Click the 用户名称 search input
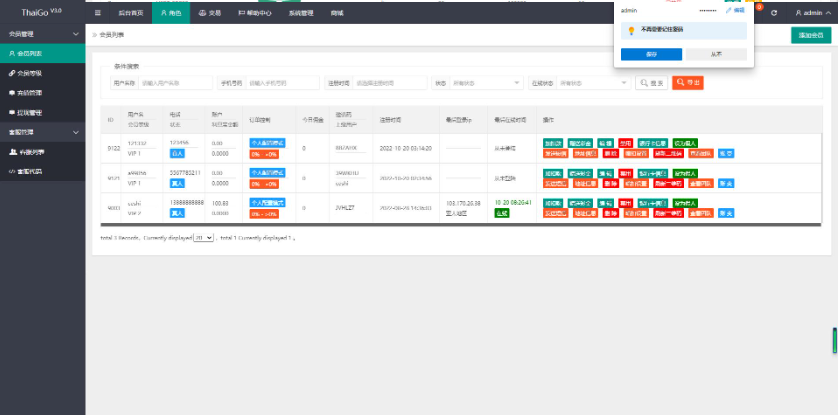The width and height of the screenshot is (838, 415). pyautogui.click(x=175, y=83)
